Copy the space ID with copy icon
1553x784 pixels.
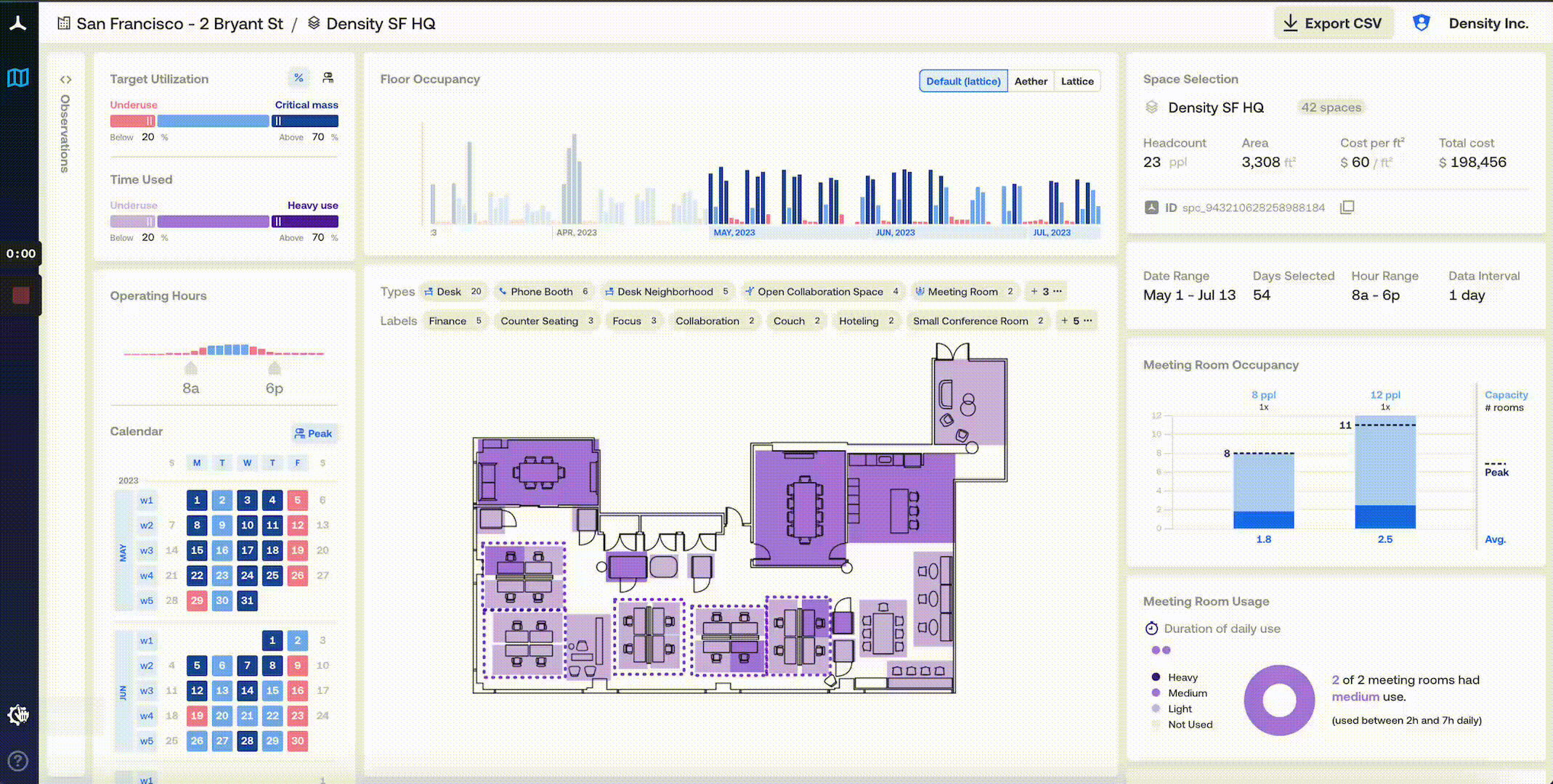1347,208
